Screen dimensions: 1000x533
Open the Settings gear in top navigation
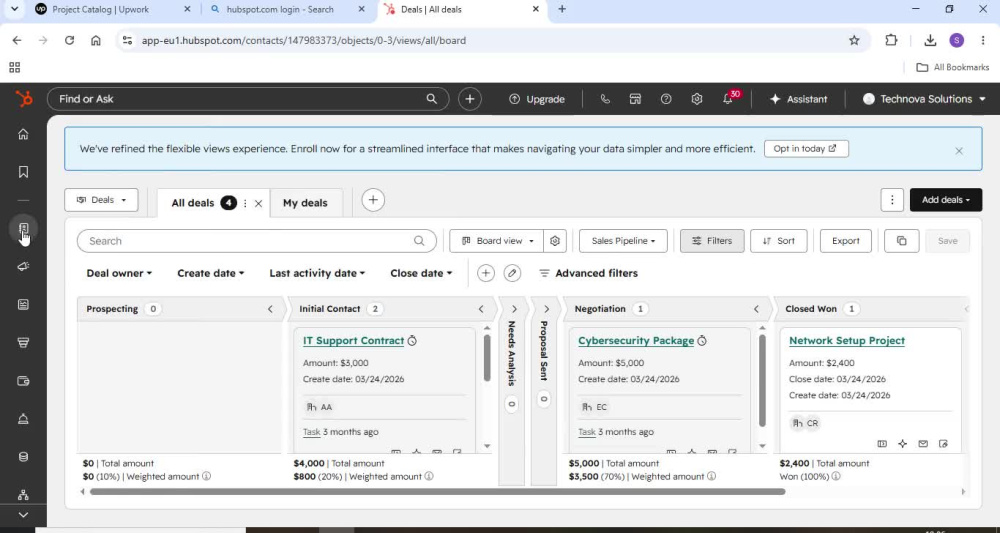[696, 99]
